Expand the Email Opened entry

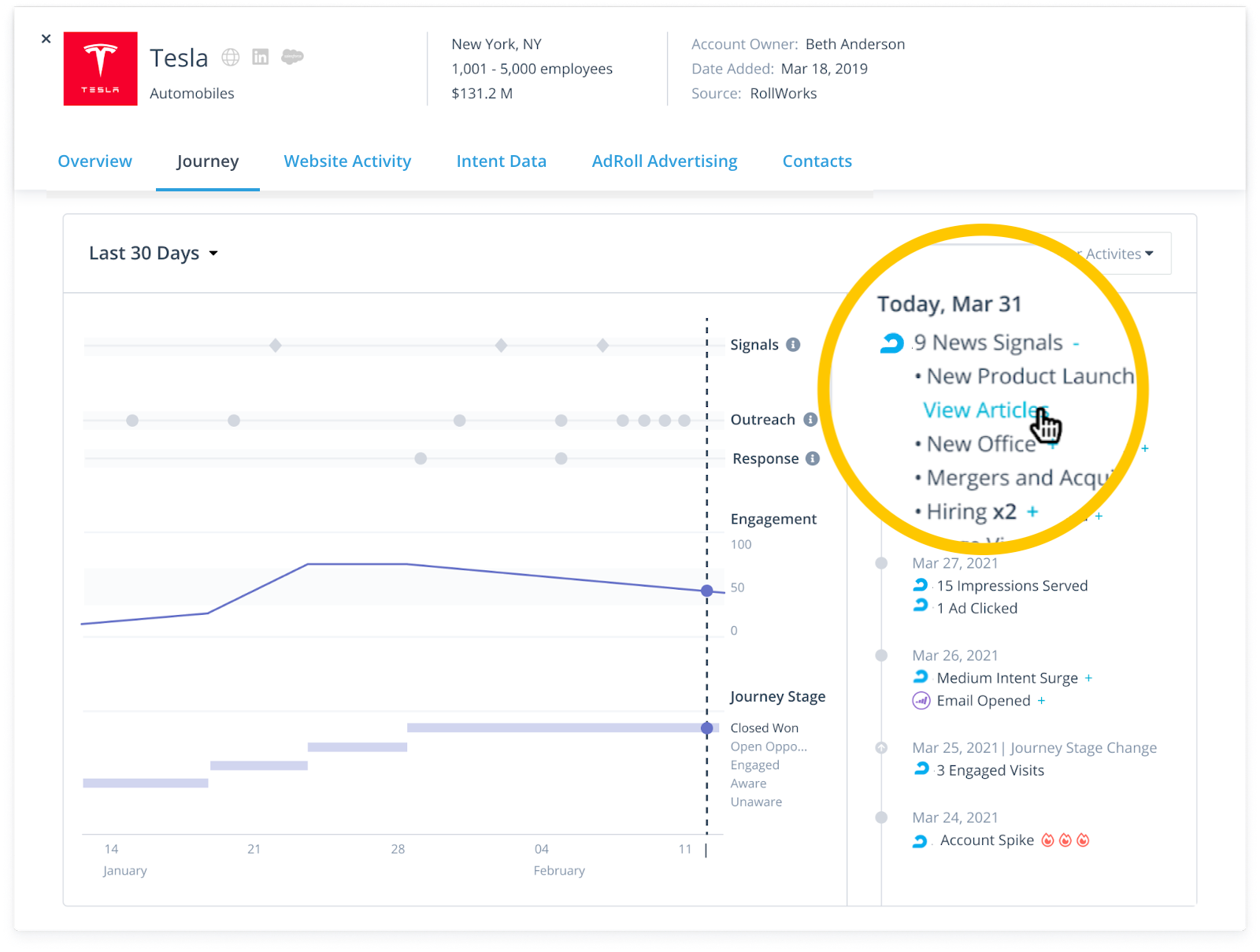coord(1041,701)
